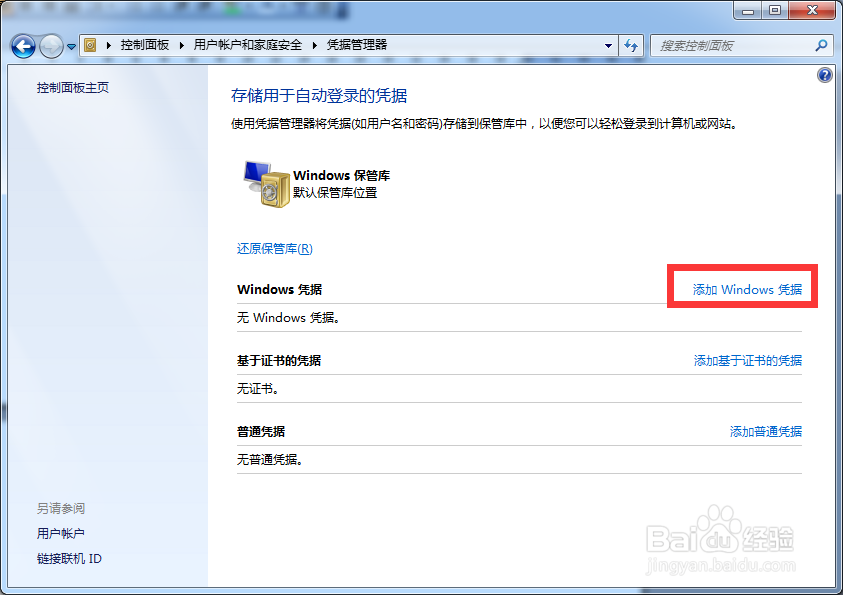The width and height of the screenshot is (843, 595).
Task: Click the Windows 保管库 safe icon
Action: tap(266, 184)
